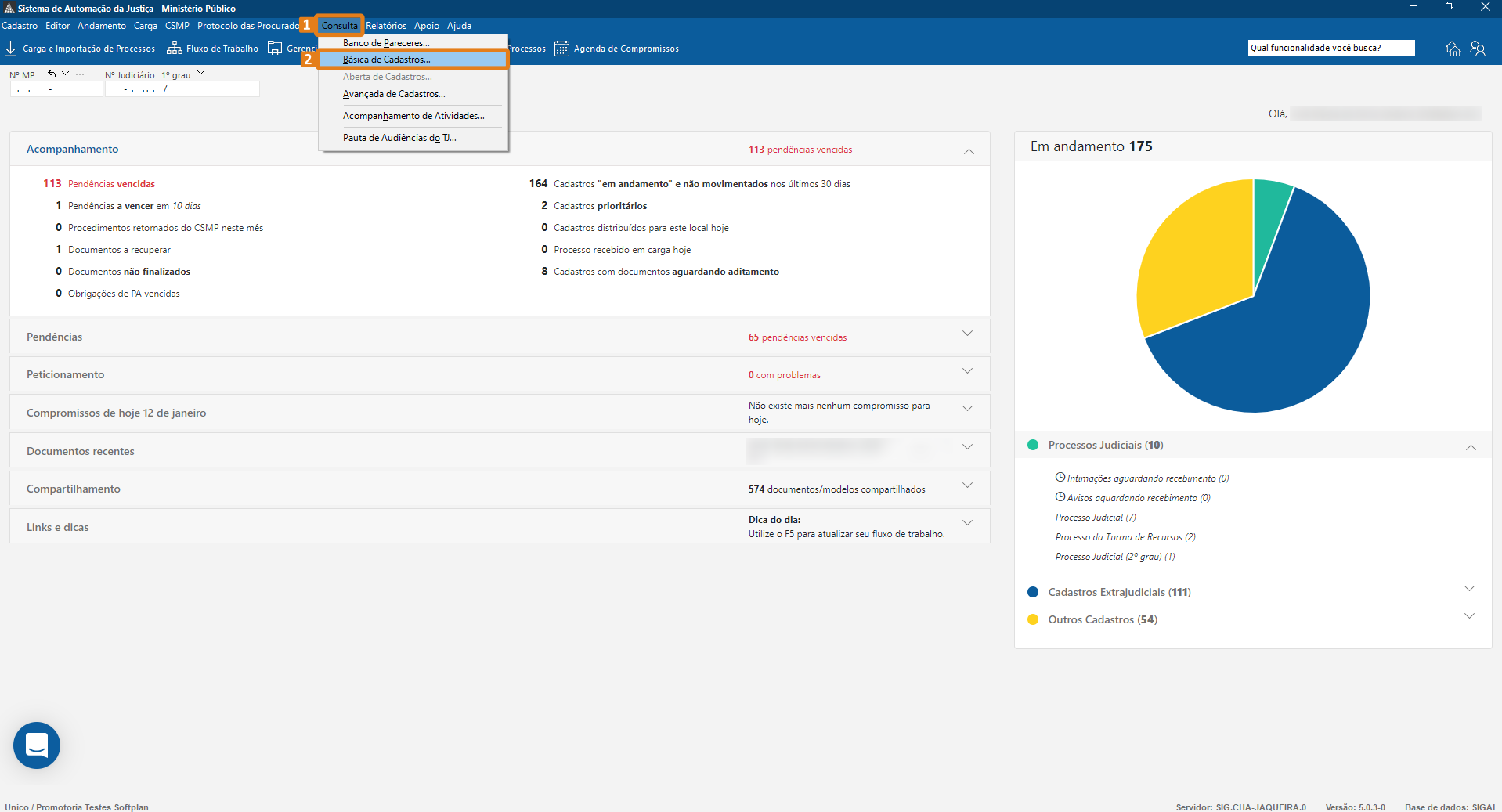
Task: Open Pendências a vencer em 10 dias
Action: tap(128, 206)
